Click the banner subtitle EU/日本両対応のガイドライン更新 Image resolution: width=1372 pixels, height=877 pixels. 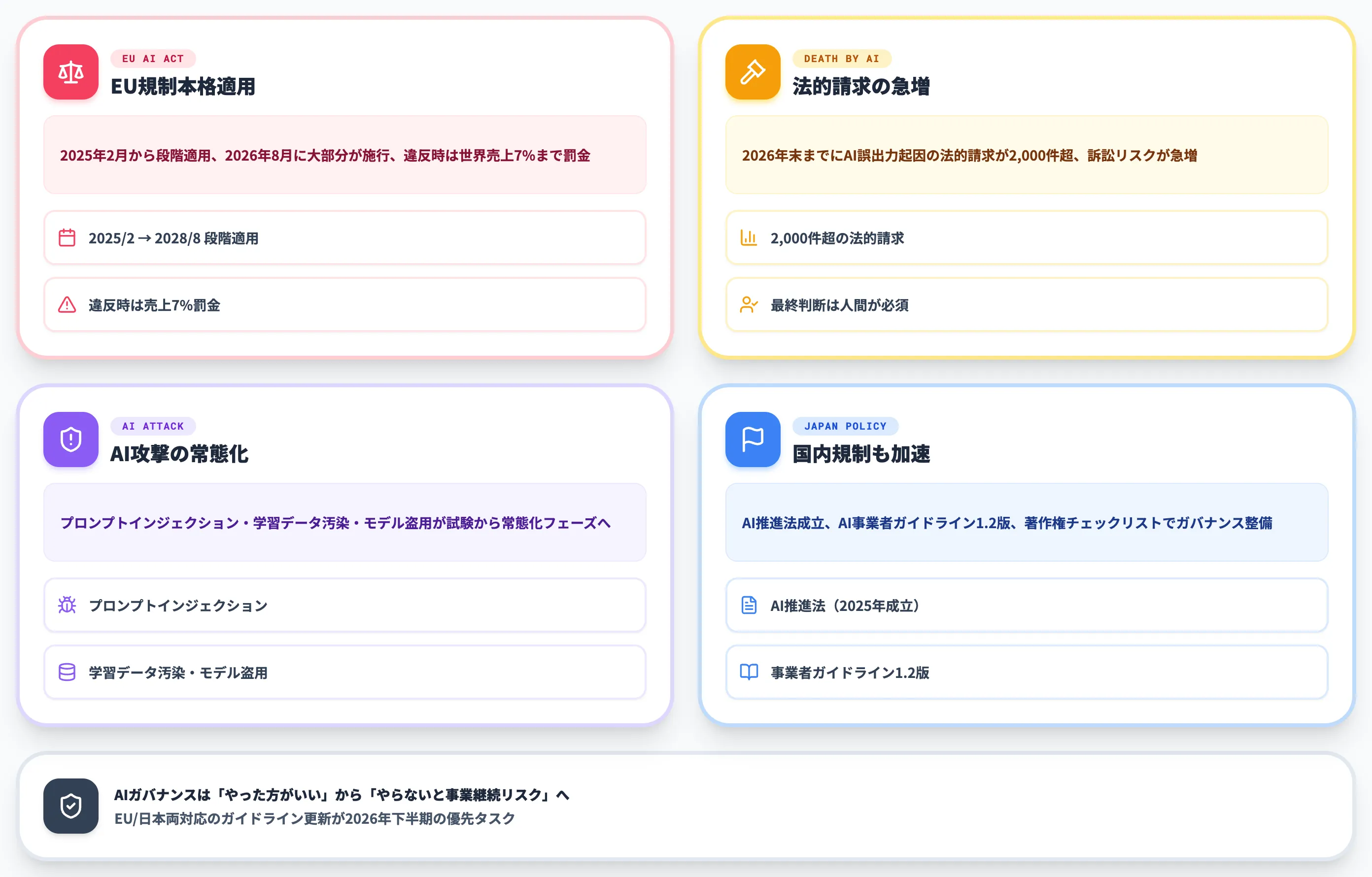(x=314, y=818)
